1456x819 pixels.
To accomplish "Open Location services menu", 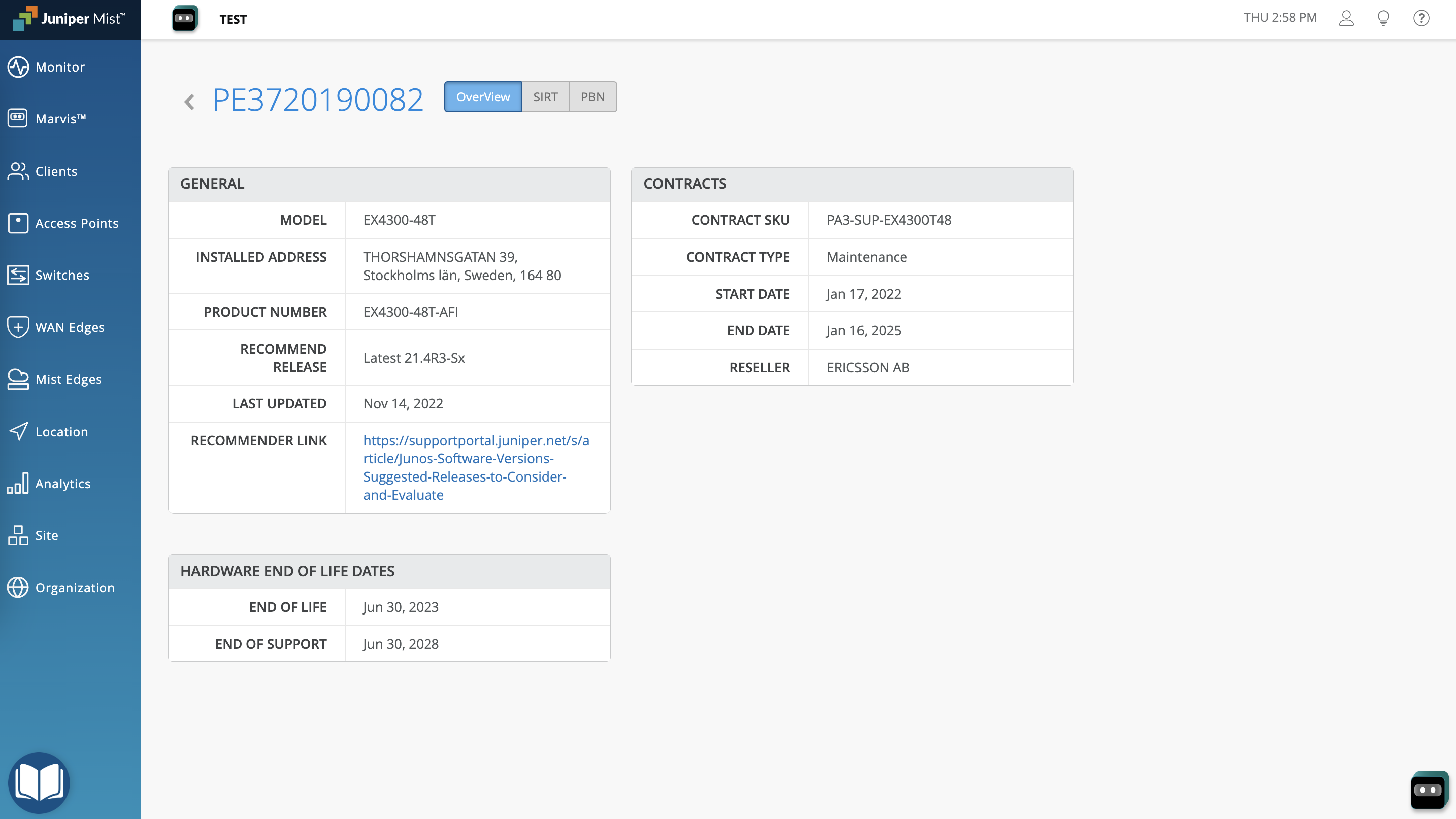I will 61,431.
